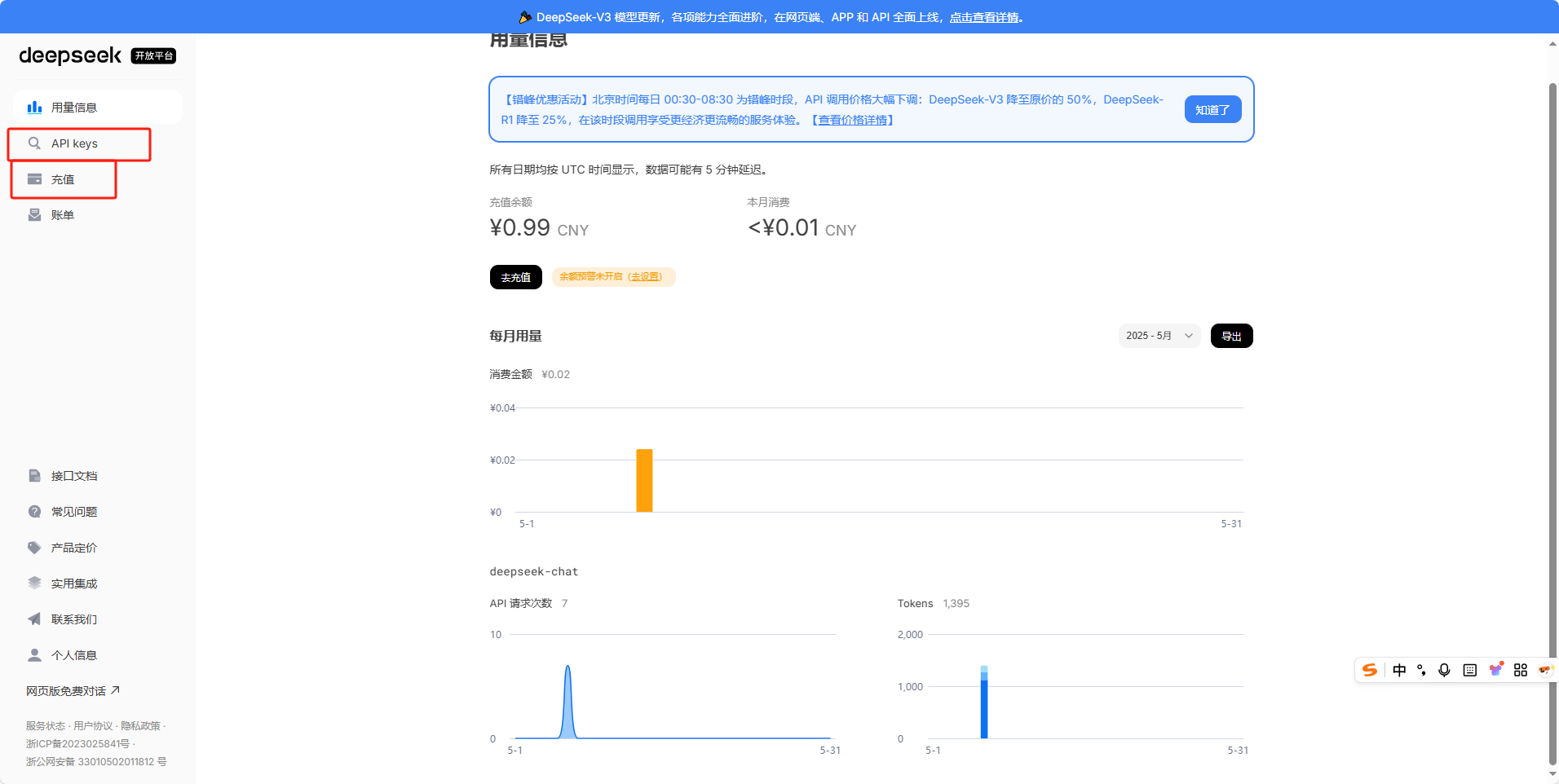Click the person icon beside 个人信息
This screenshot has height=784, width=1559.
click(34, 655)
